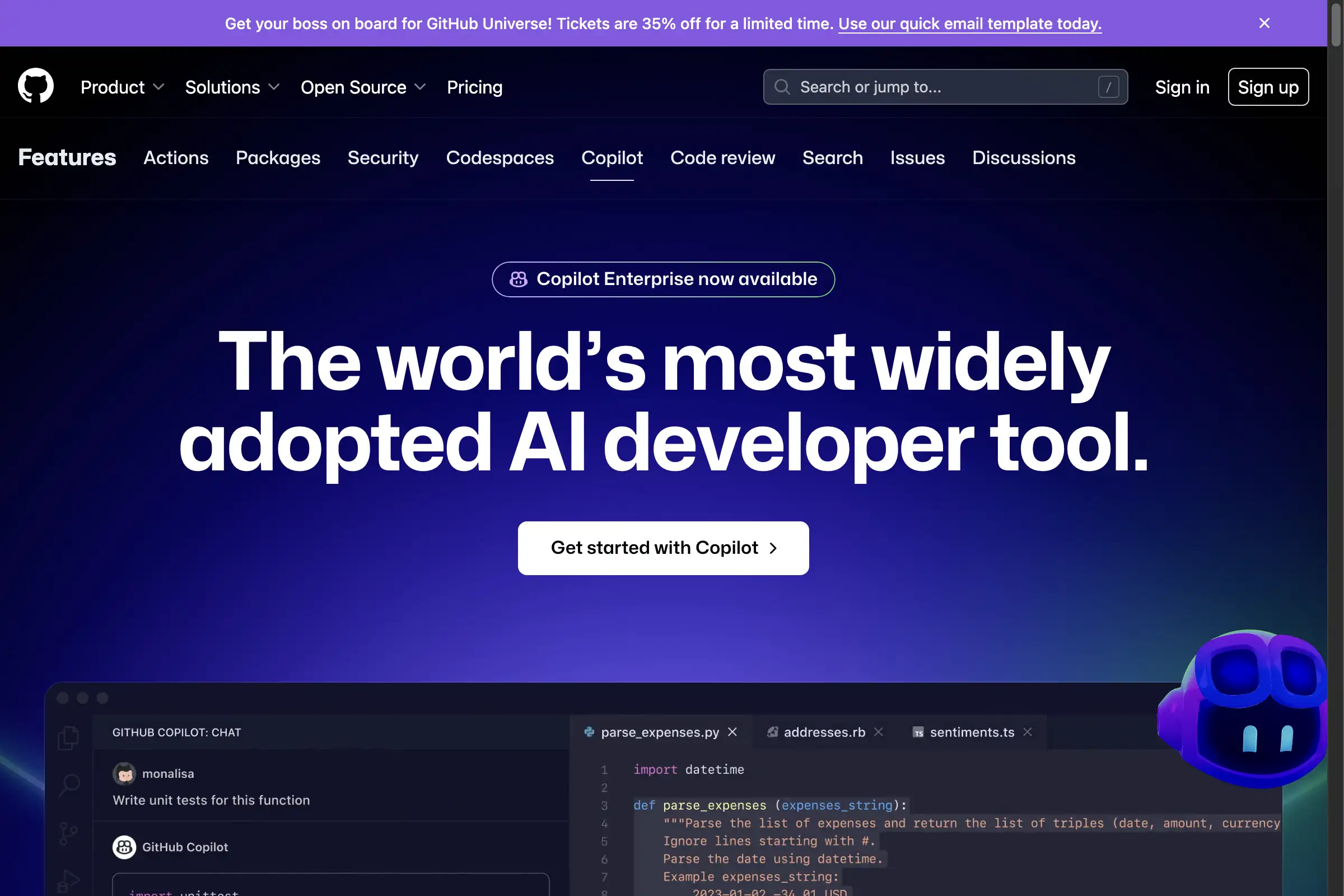Open the Codespaces features tab
Viewport: 1344px width, 896px height.
(x=500, y=158)
